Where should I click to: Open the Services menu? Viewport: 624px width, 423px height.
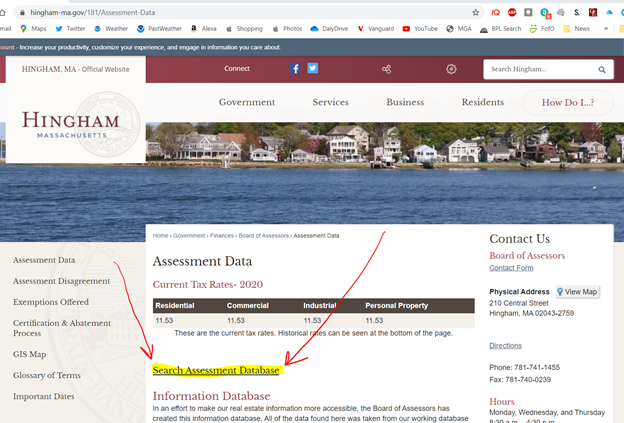pos(330,103)
